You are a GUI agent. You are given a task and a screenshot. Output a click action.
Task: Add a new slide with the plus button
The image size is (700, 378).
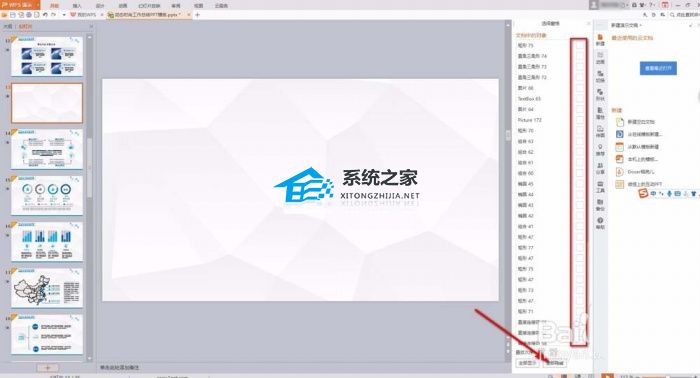coord(48,368)
